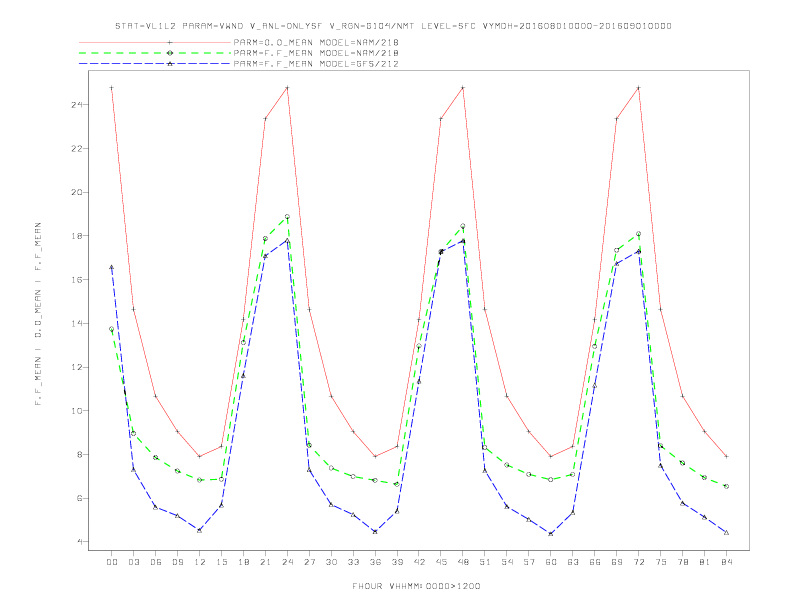Screen dimensions: 792x612
Task: Click x-axis tick label 21
Action: coord(265,562)
